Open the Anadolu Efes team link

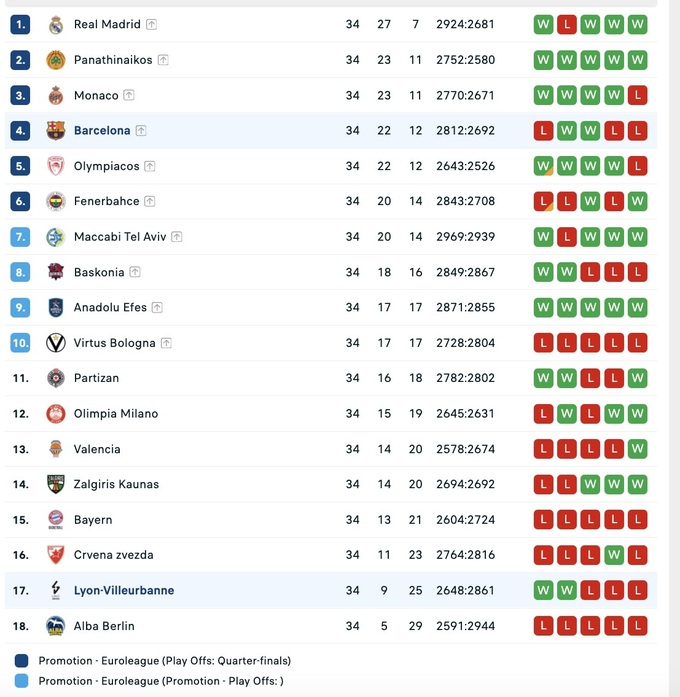coord(111,308)
